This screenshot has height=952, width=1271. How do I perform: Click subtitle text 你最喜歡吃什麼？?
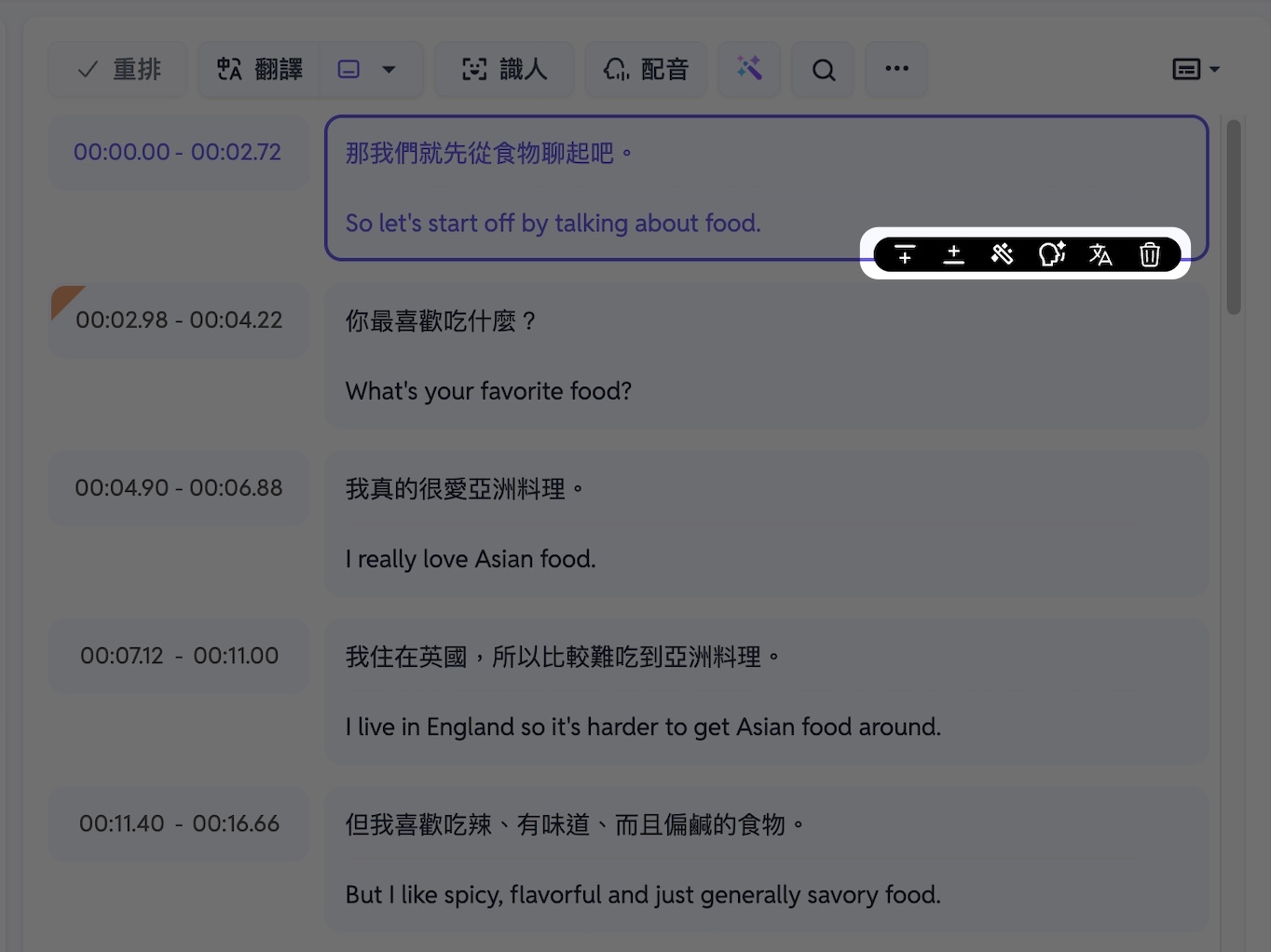point(442,321)
